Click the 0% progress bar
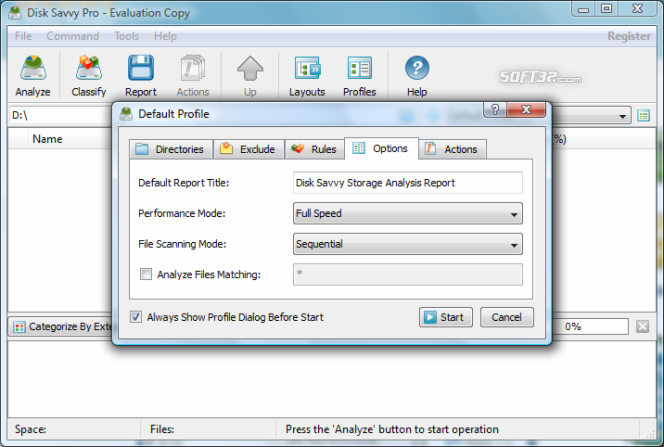 pyautogui.click(x=590, y=326)
